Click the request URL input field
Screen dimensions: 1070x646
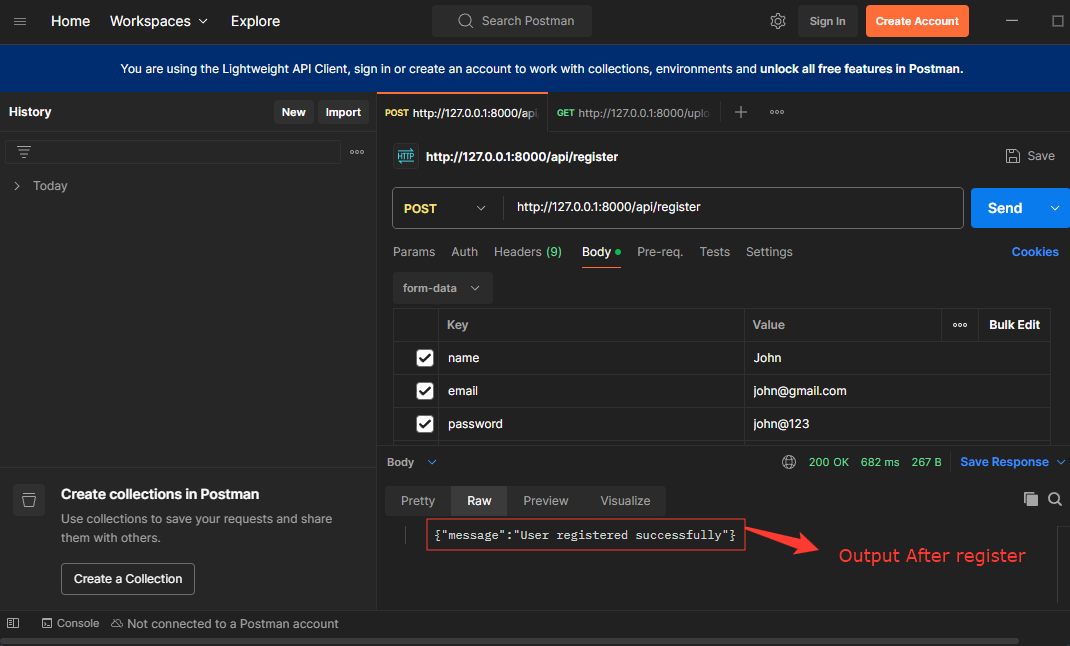click(730, 207)
